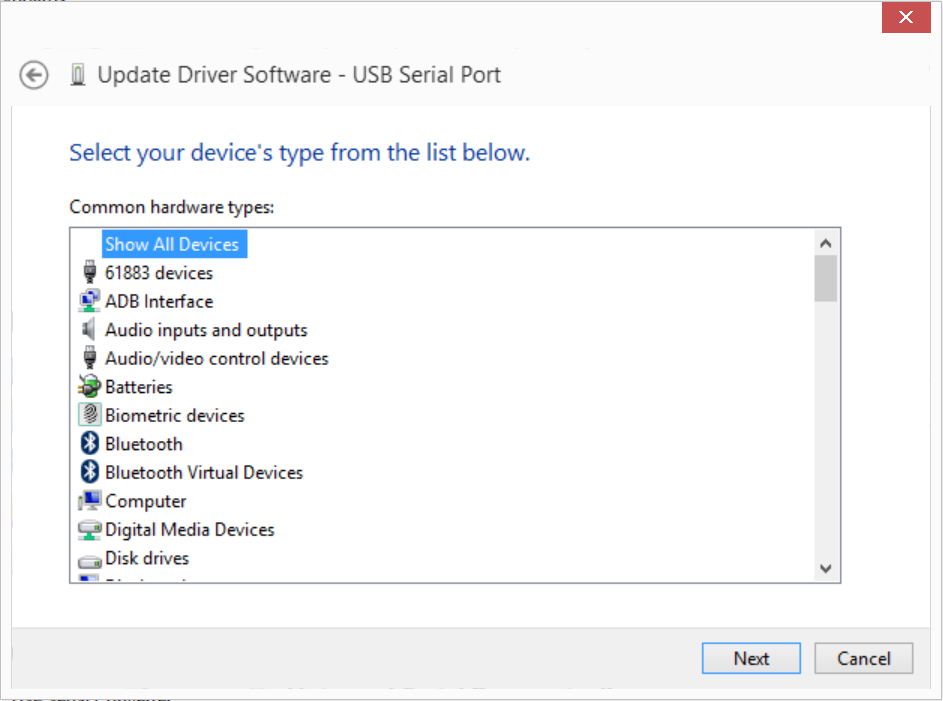Click the 61883 devices plug icon

coord(90,272)
